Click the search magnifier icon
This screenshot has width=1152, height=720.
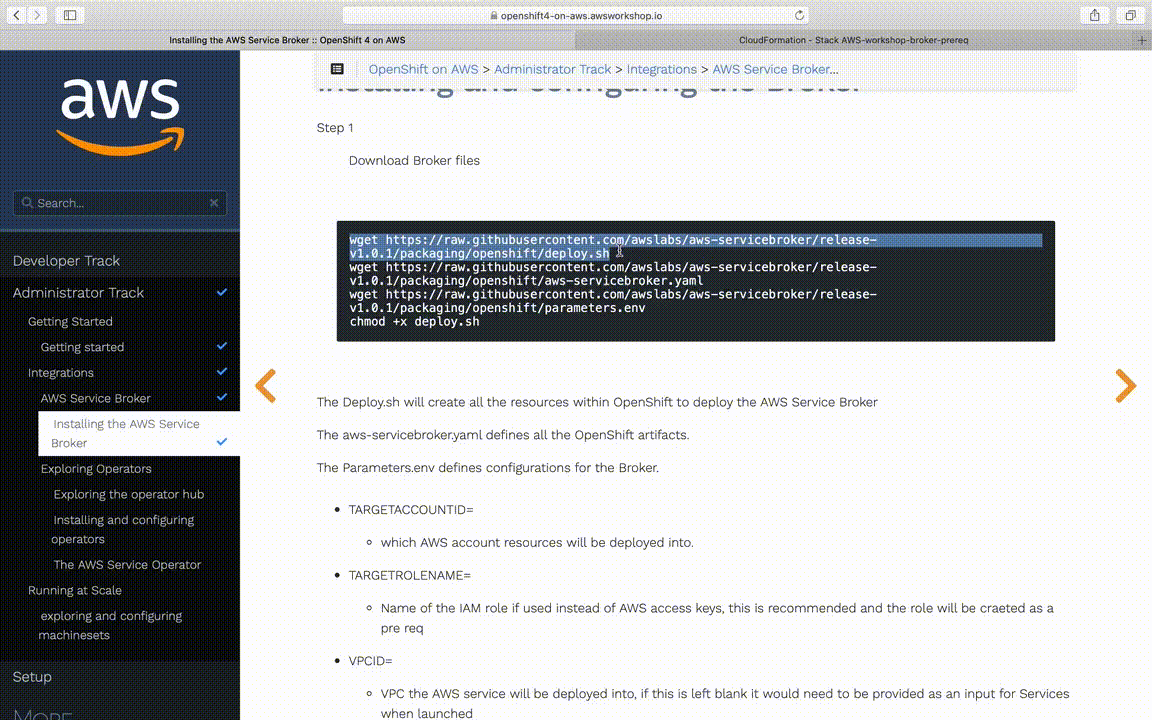(x=27, y=203)
